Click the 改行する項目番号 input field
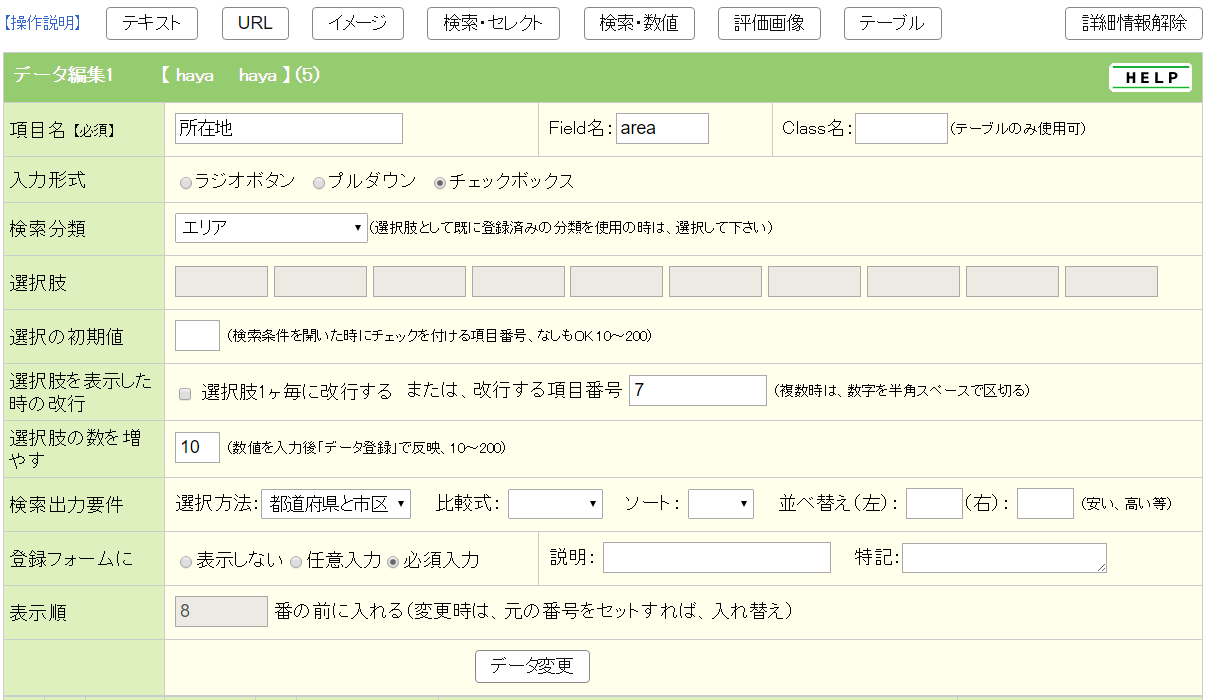This screenshot has width=1208, height=700. coord(697,390)
